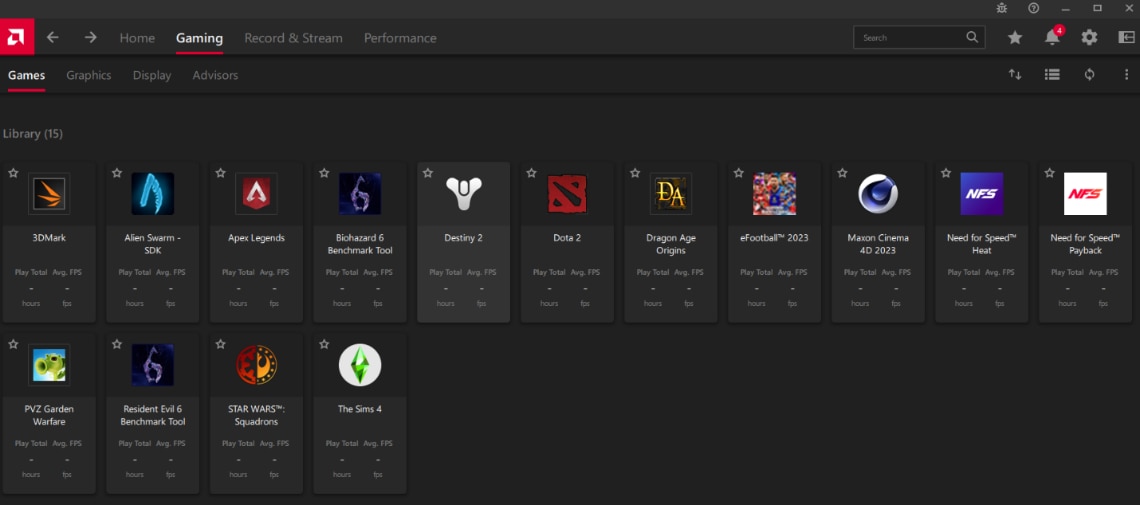Select PVZ Garden Warfare icon
Image resolution: width=1140 pixels, height=505 pixels.
49,365
